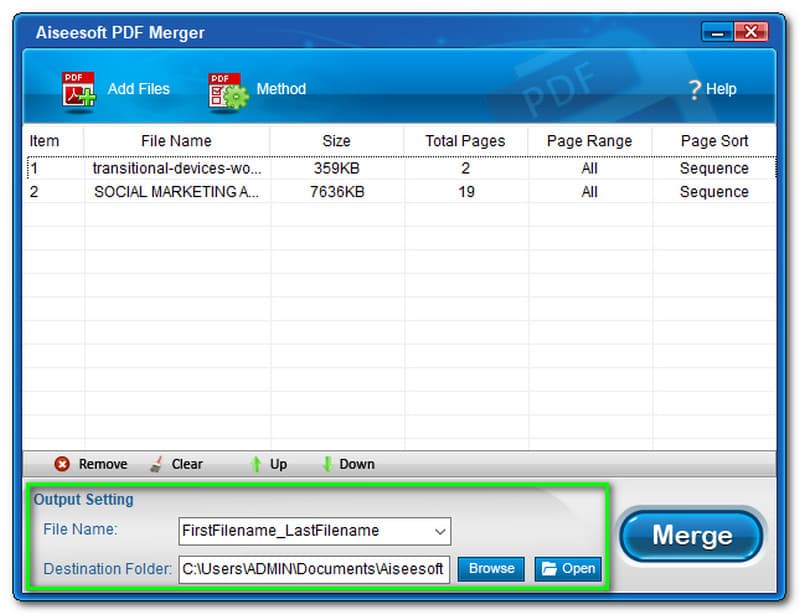Click the Add Files PDF icon

tap(79, 89)
